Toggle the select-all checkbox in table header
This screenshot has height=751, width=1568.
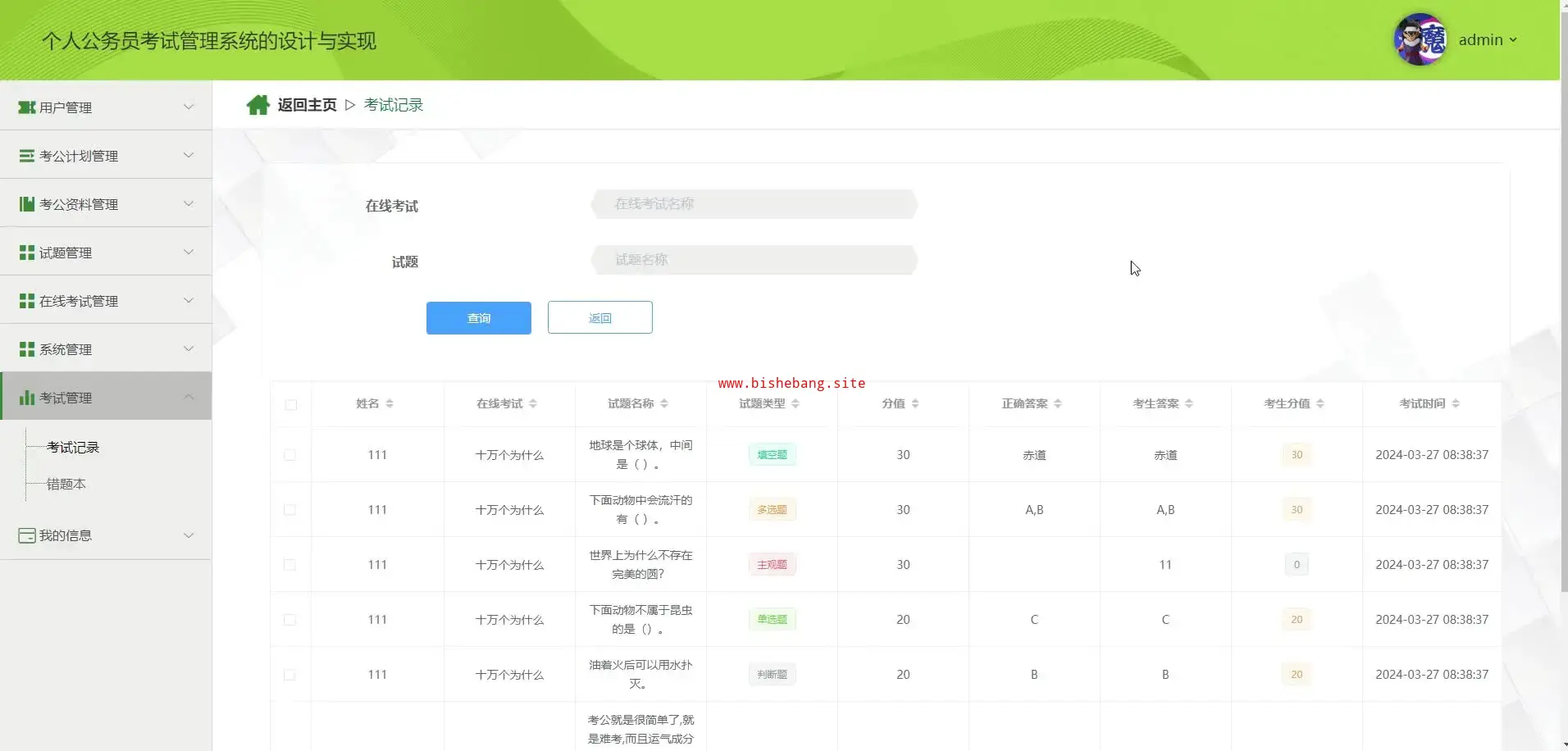pyautogui.click(x=291, y=404)
